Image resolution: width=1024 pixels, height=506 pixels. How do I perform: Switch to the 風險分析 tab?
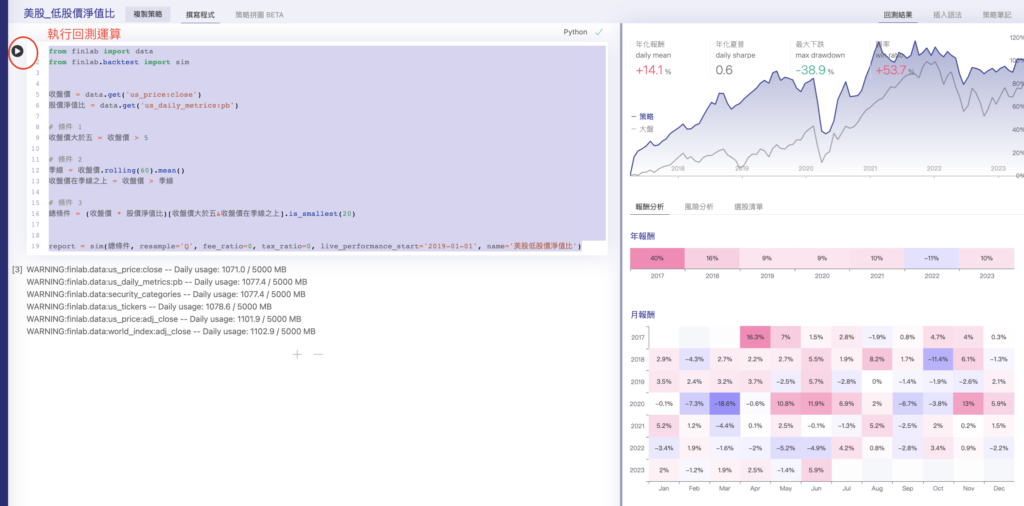coord(699,206)
